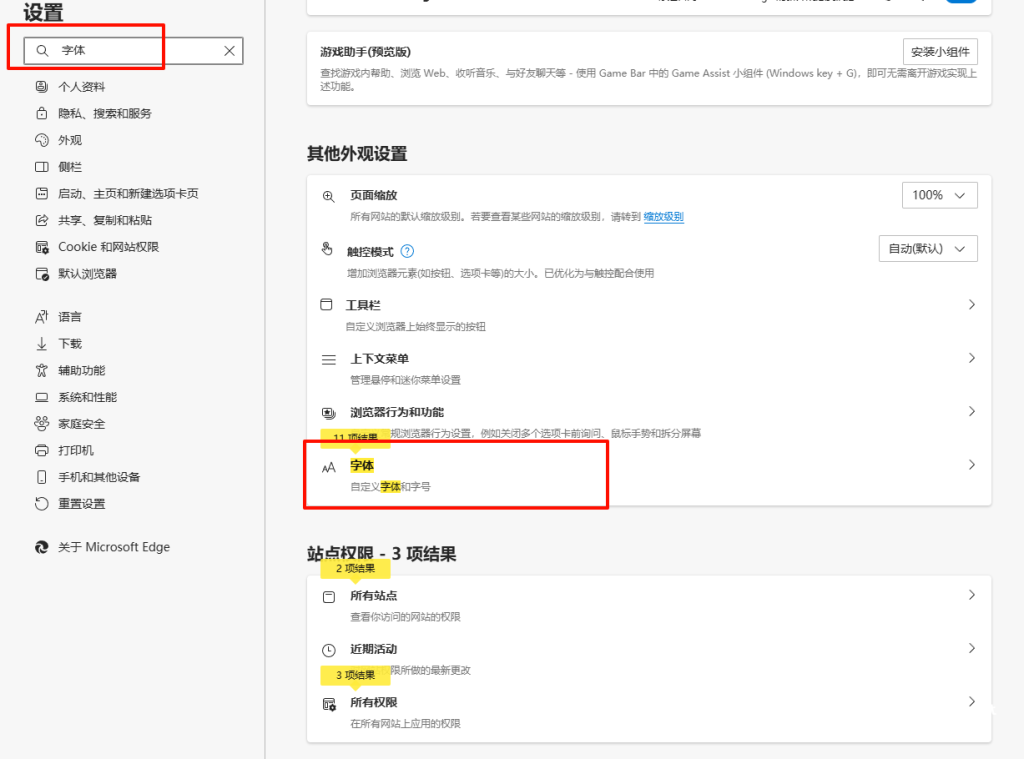1024x759 pixels.
Task: Follow the 缩放级别 link
Action: [663, 217]
